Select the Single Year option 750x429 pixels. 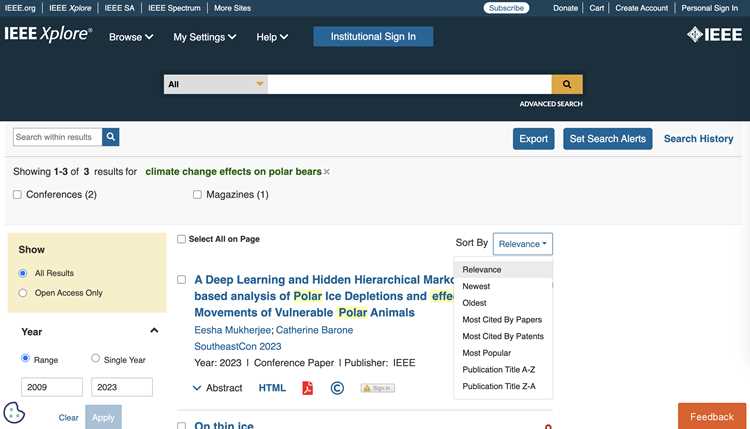96,358
